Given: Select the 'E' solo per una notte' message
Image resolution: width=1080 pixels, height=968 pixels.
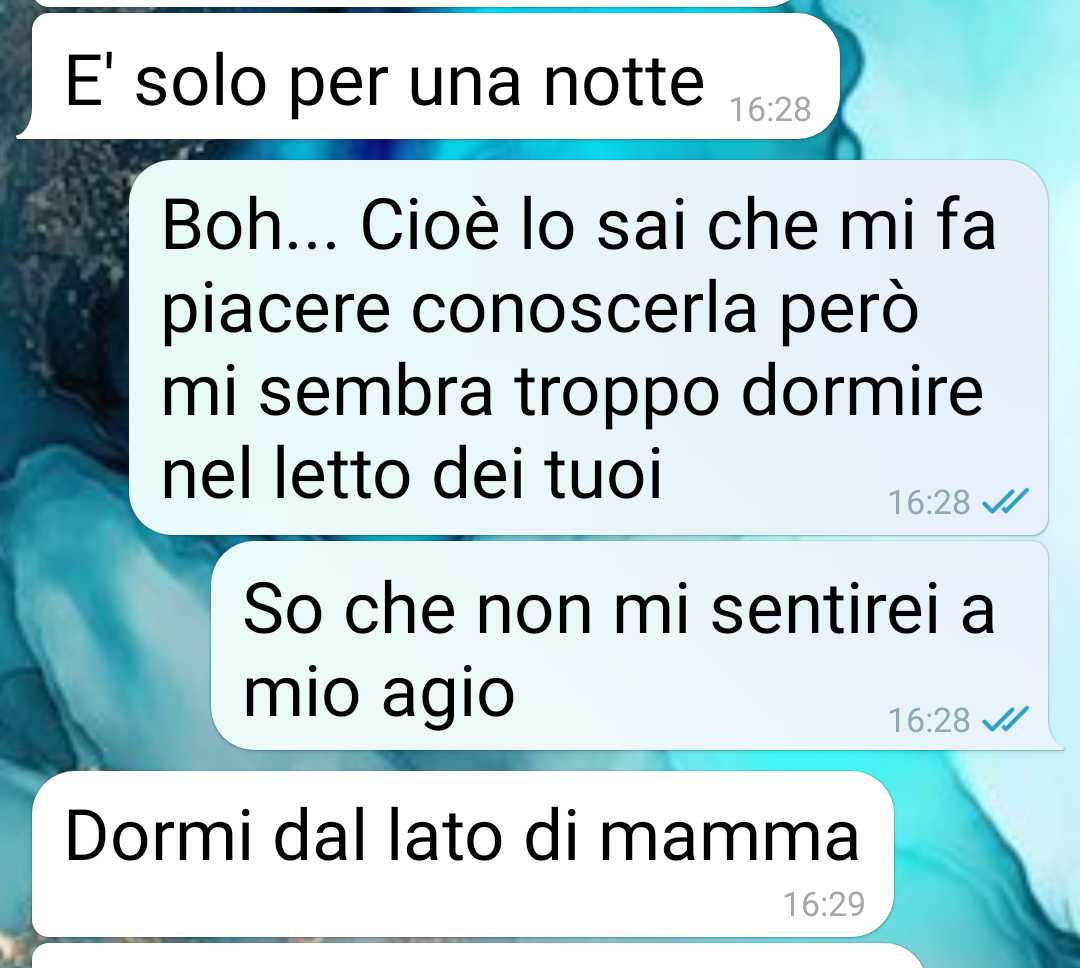Looking at the screenshot, I should (x=428, y=76).
